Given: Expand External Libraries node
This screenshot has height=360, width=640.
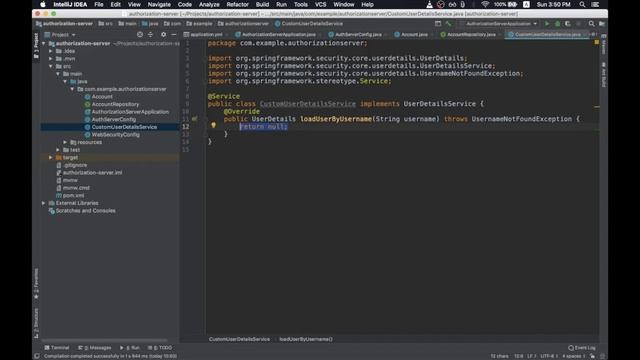Looking at the screenshot, I should tap(44, 203).
